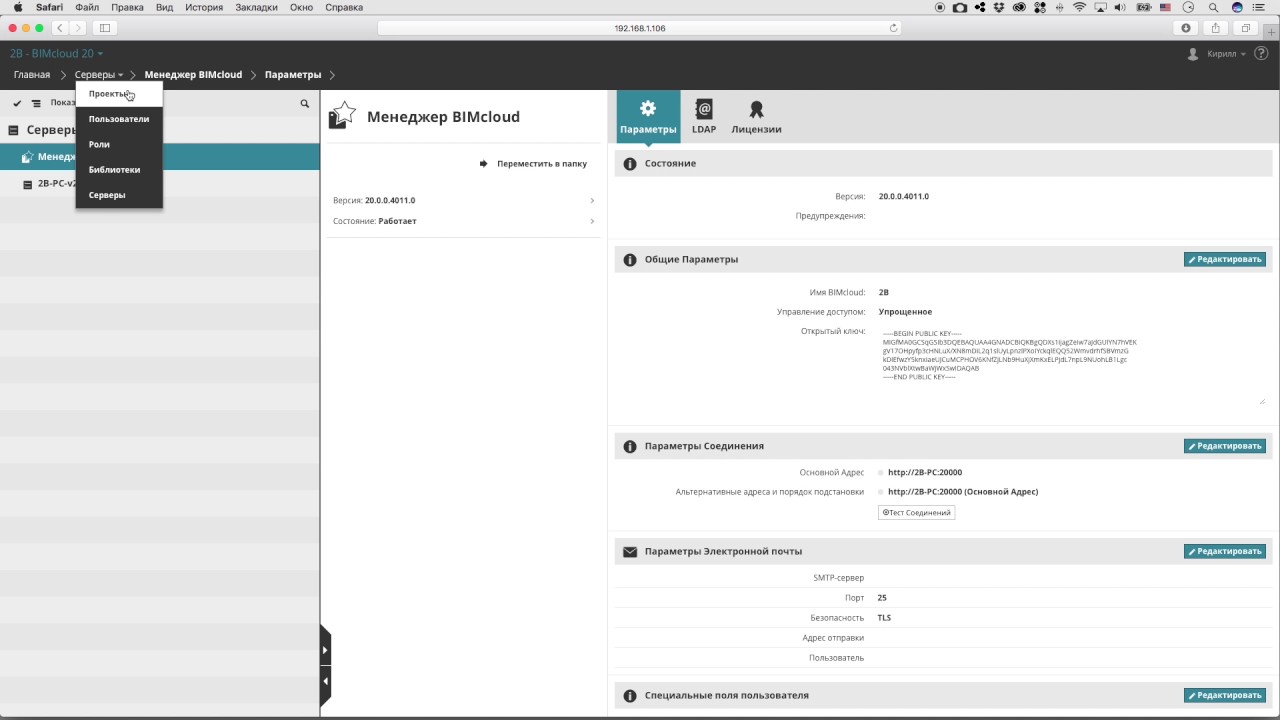
Task: Open the Apple menu
Action: tap(18, 7)
